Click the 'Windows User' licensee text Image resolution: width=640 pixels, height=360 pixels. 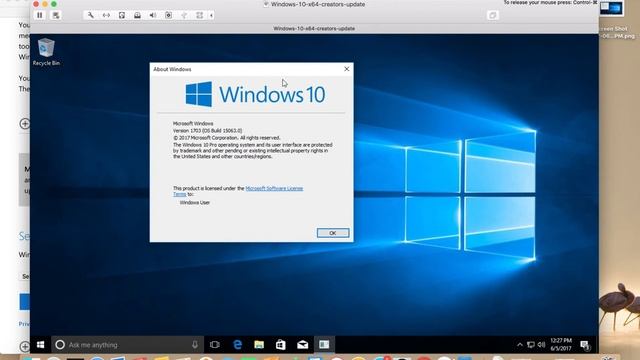click(195, 202)
